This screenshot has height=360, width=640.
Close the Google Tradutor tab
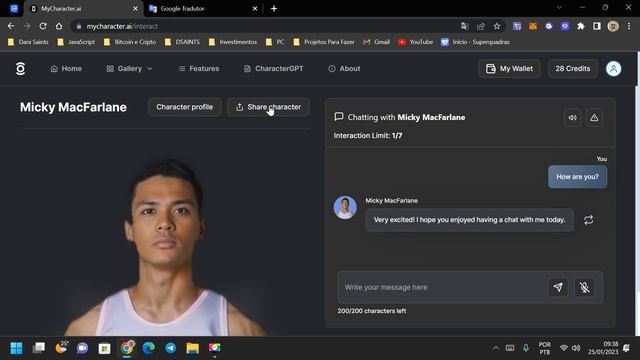tap(255, 9)
